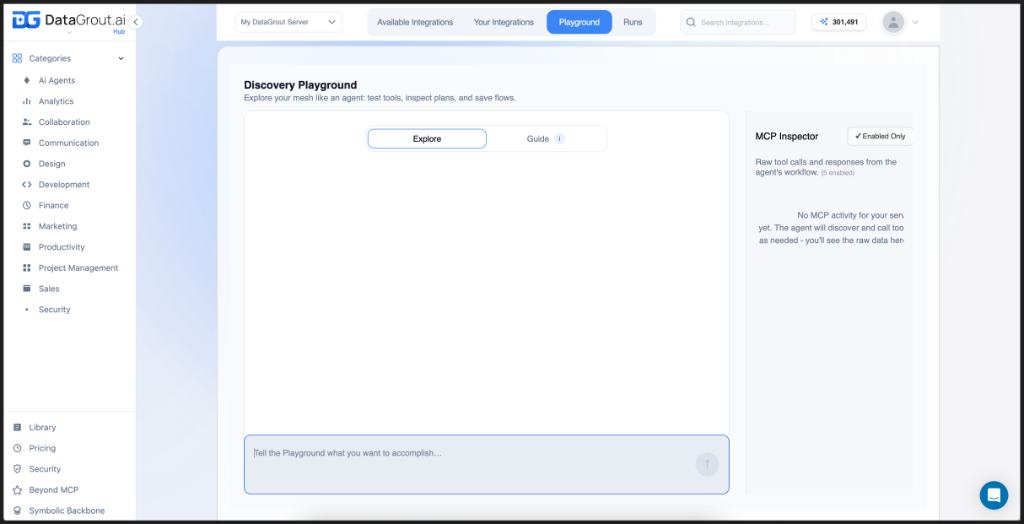Open the Symbolic Backbone link

pos(67,511)
